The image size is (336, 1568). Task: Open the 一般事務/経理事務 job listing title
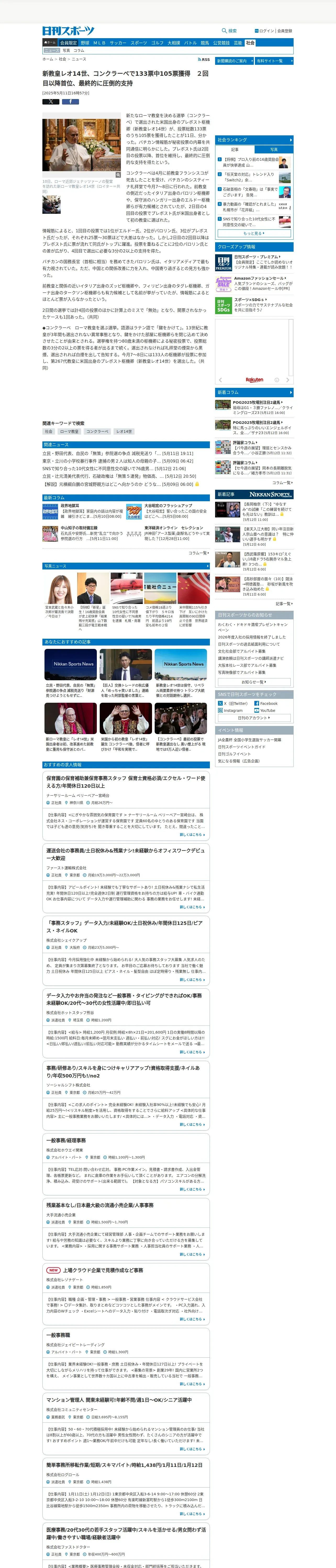[x=66, y=1140]
